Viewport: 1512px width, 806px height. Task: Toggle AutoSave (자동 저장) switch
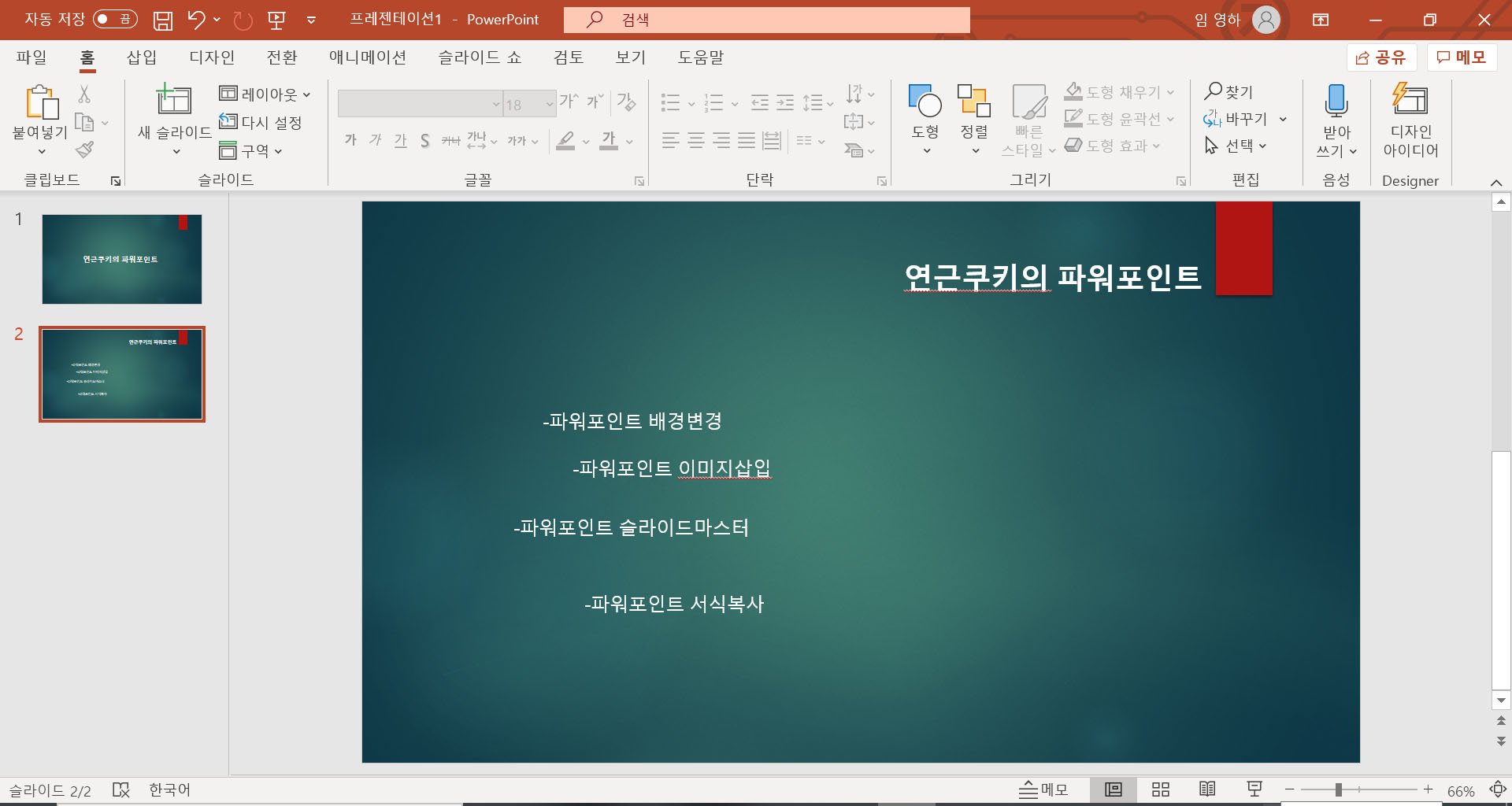(115, 19)
